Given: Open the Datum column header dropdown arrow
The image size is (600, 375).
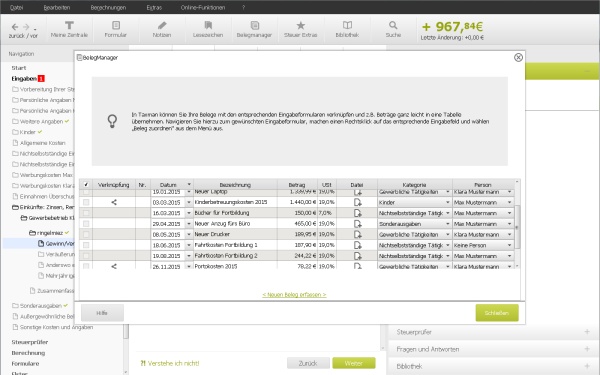Looking at the screenshot, I should click(x=189, y=184).
